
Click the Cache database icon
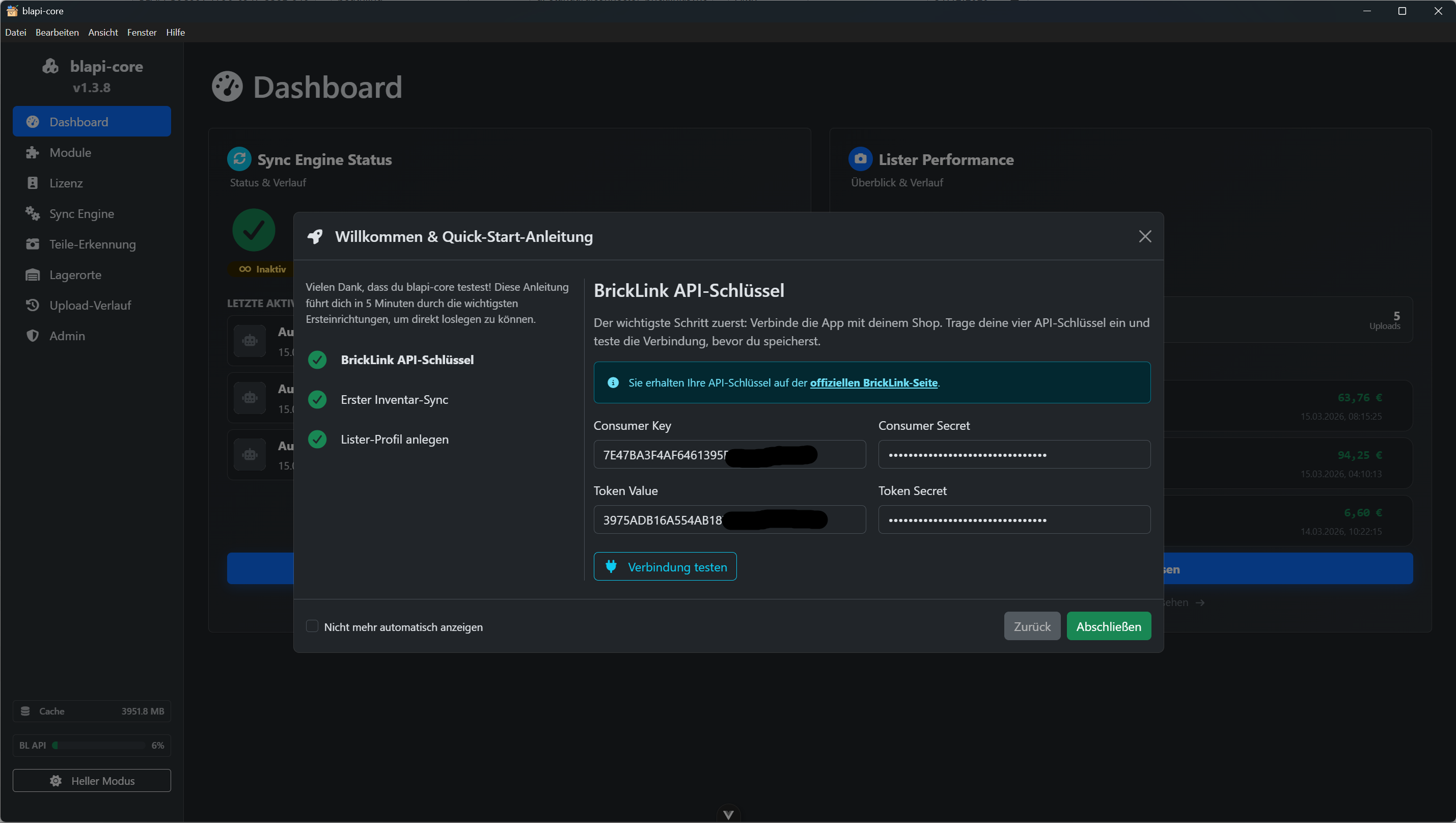(25, 711)
